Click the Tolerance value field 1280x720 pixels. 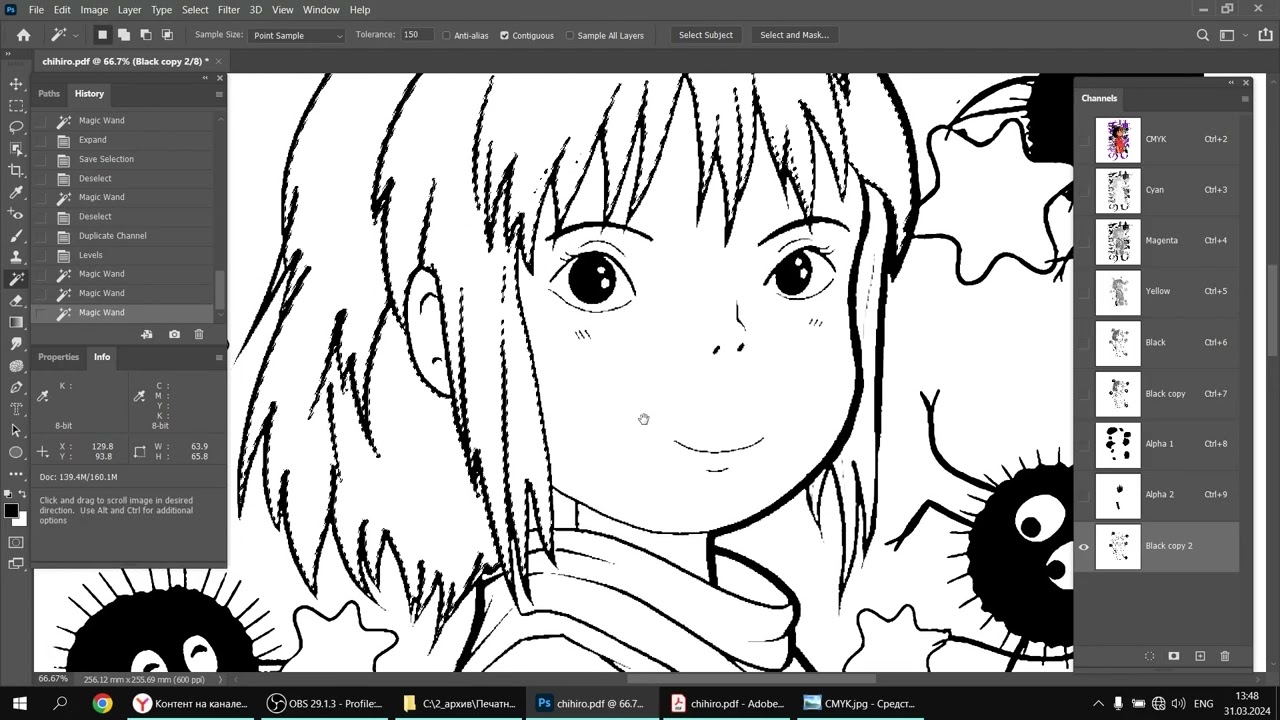416,35
